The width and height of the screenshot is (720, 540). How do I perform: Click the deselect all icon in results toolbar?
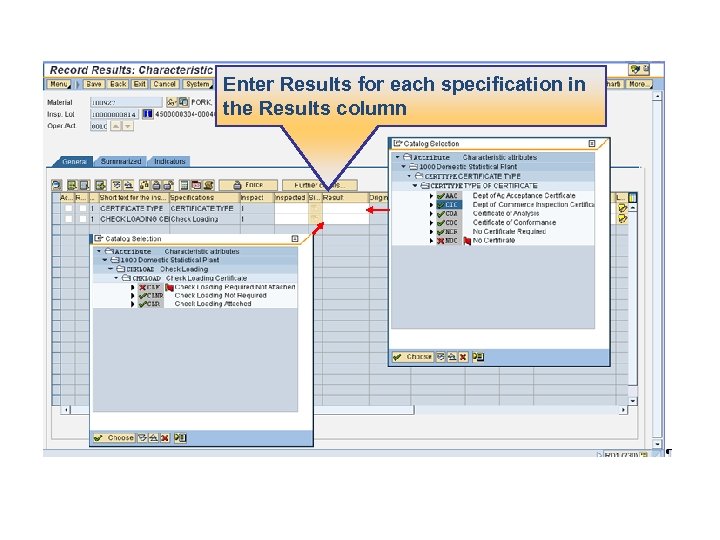click(84, 185)
